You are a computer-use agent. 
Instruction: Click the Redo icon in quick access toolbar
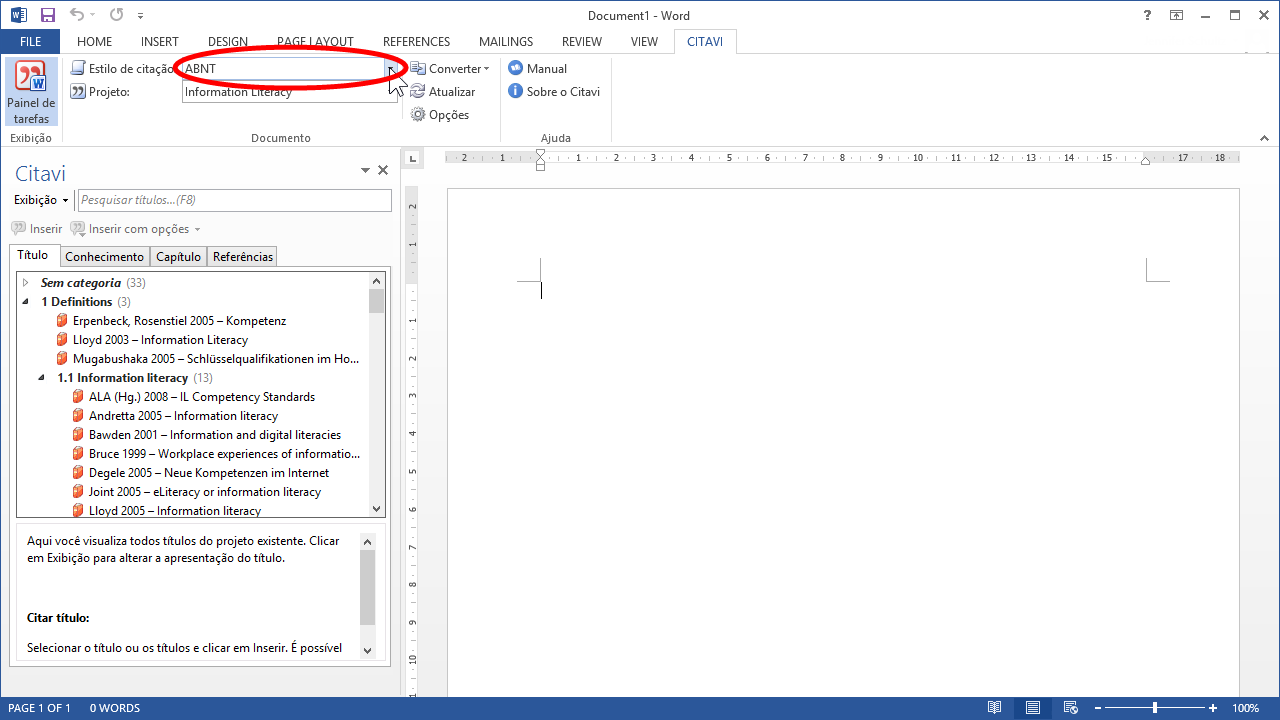click(116, 15)
